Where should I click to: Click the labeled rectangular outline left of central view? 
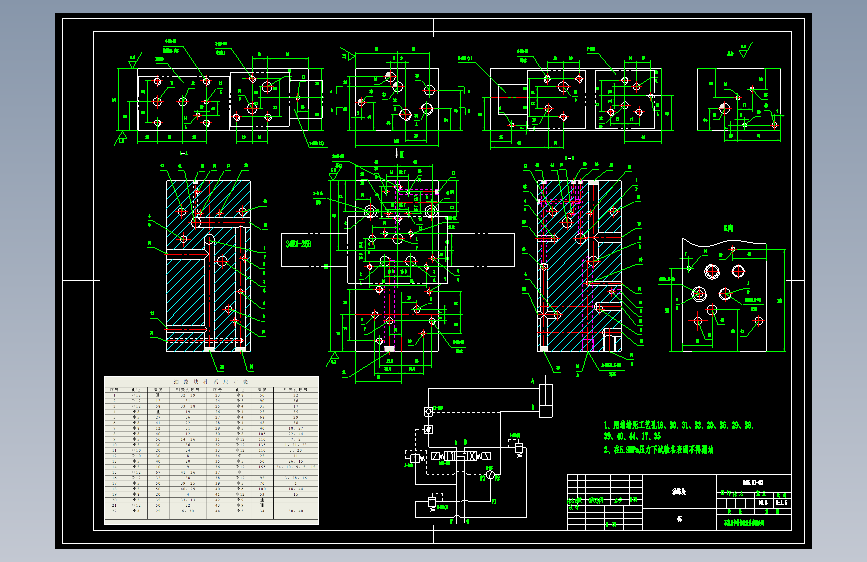pyautogui.click(x=314, y=250)
